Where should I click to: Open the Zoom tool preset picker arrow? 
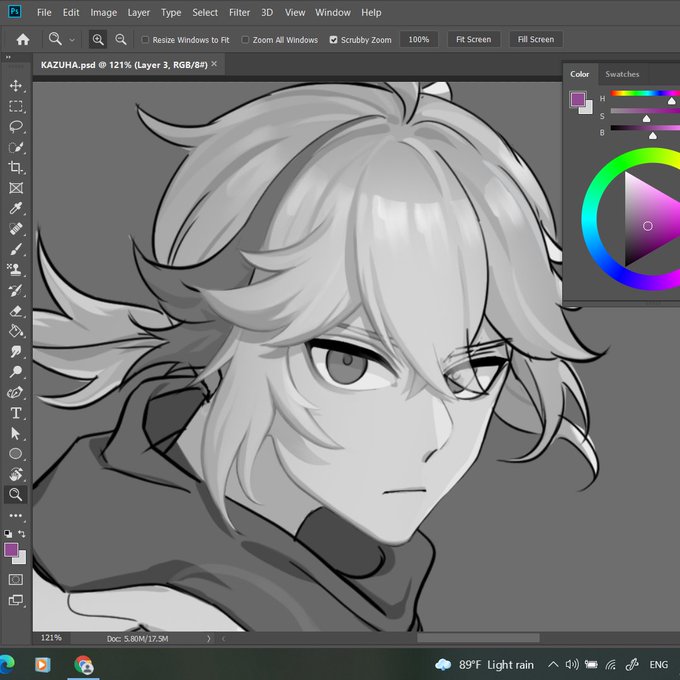pos(72,40)
